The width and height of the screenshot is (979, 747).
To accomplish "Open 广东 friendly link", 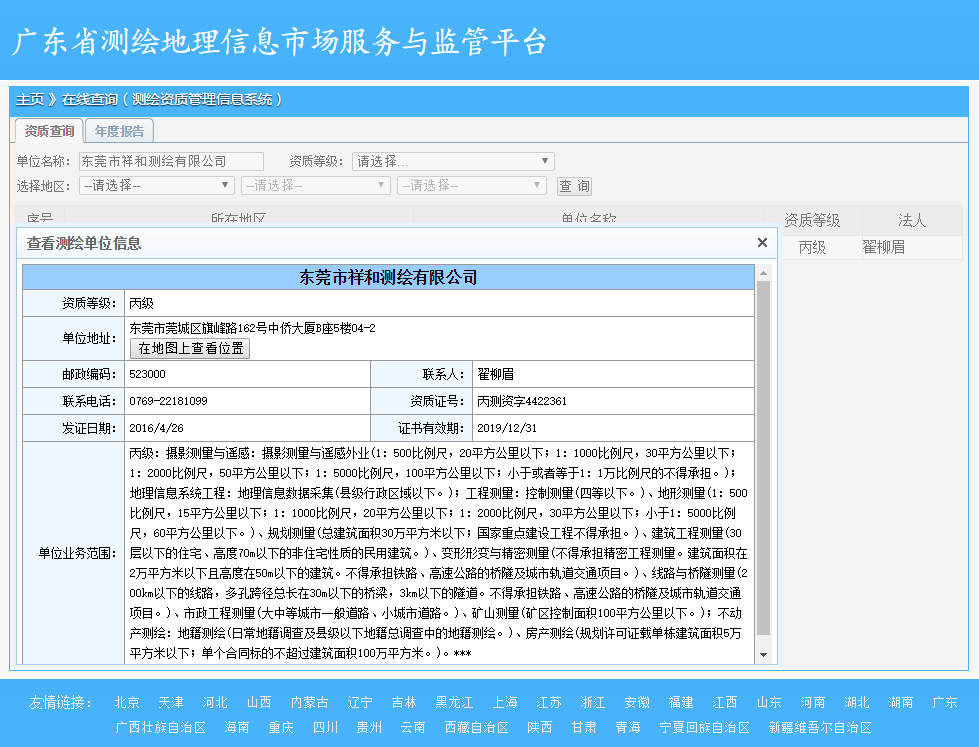I will point(945,702).
